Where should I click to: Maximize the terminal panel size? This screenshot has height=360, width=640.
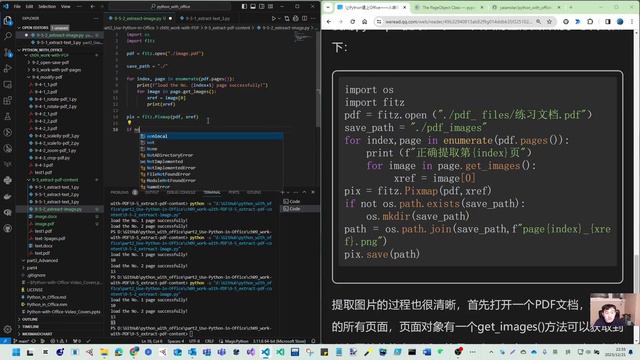304,192
